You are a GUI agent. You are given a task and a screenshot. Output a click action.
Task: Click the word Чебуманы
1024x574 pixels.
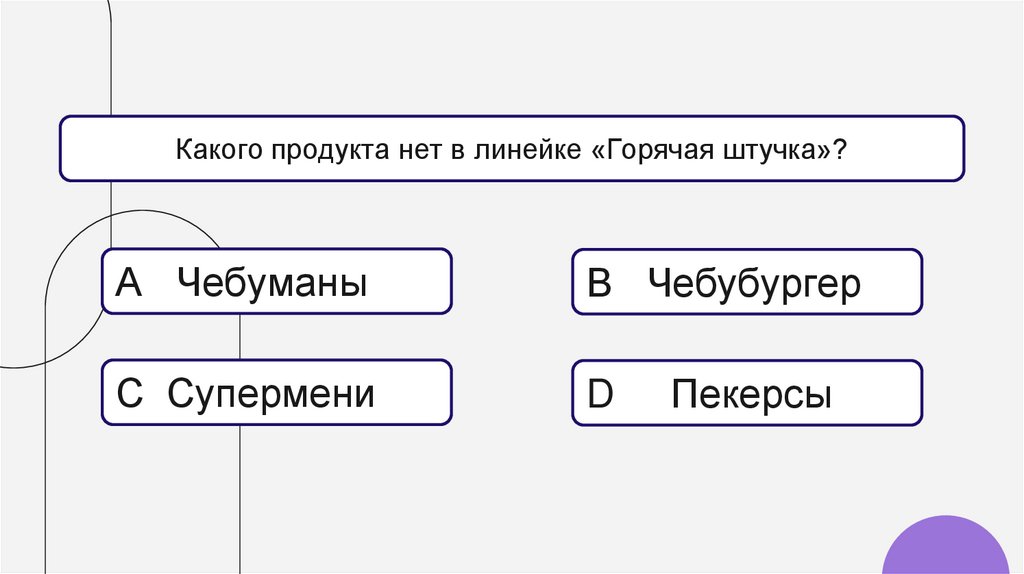pos(272,284)
